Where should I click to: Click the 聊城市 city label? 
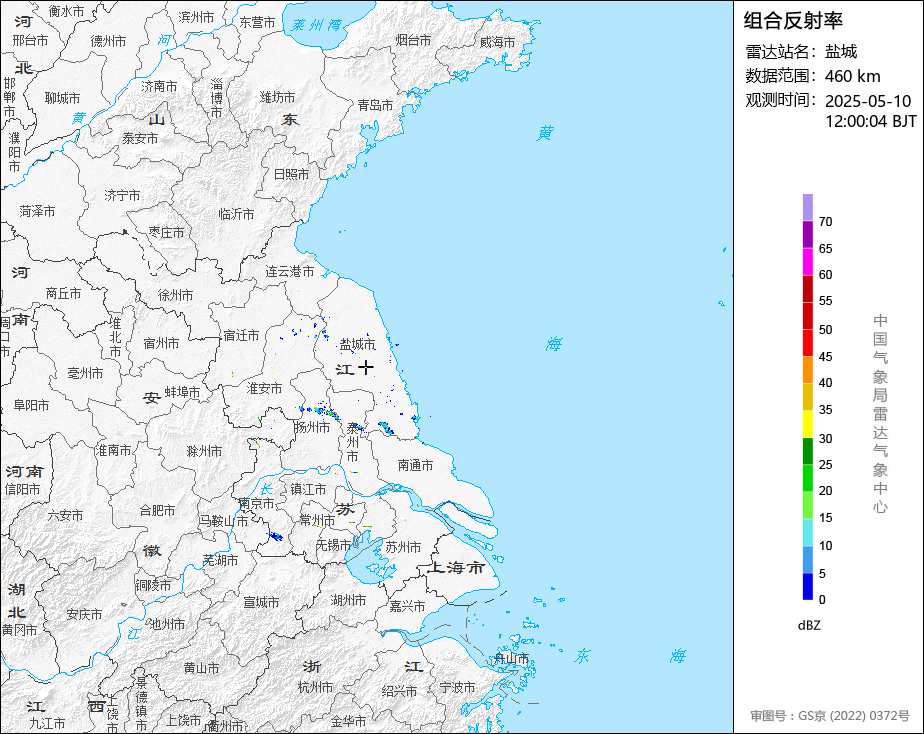click(62, 98)
